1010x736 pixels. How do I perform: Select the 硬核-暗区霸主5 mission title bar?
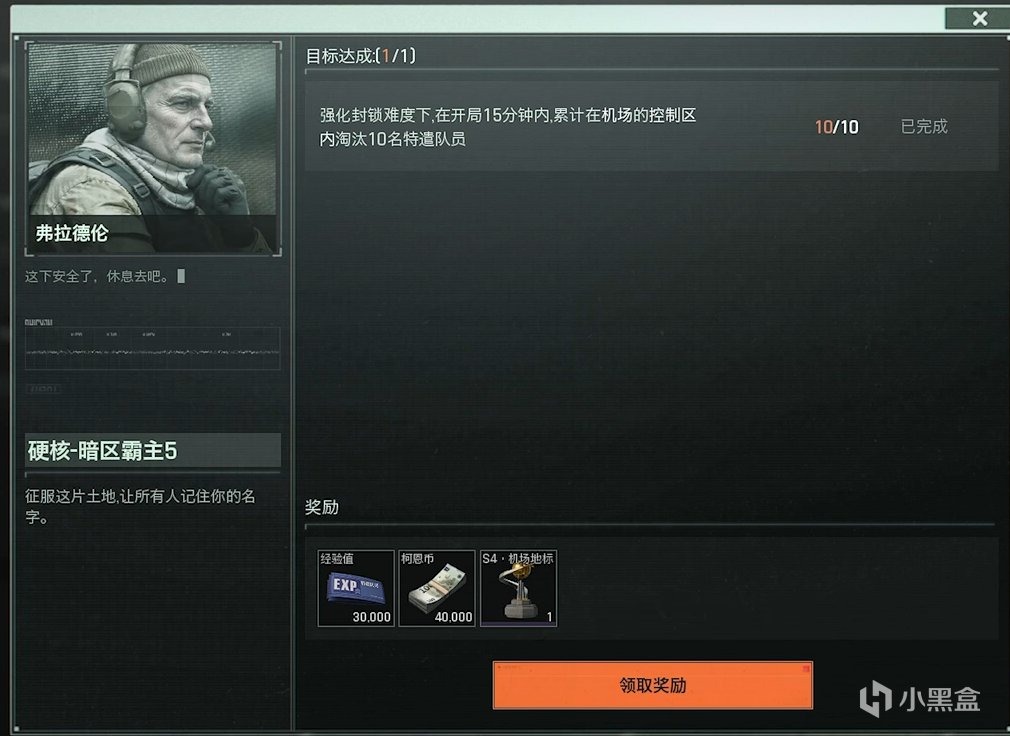point(153,450)
